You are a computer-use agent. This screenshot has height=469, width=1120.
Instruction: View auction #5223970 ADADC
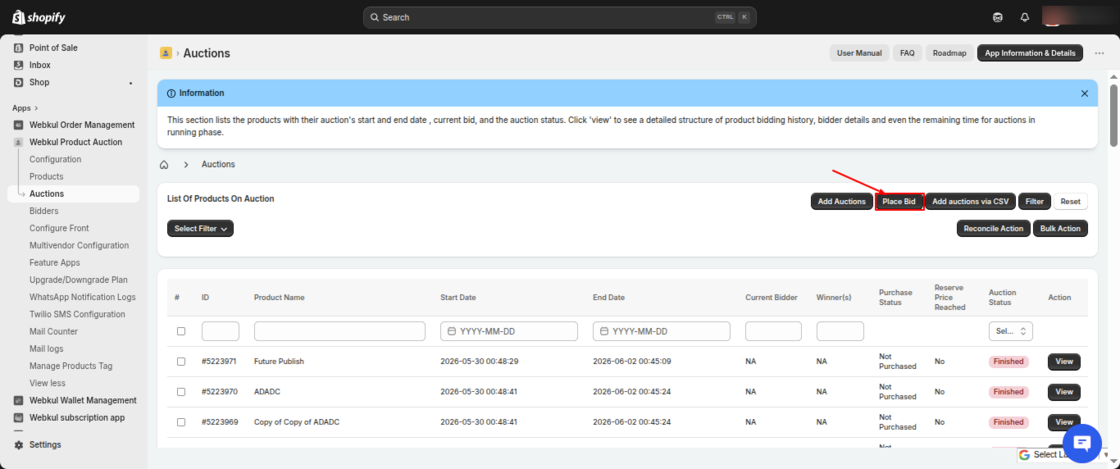click(x=1064, y=392)
